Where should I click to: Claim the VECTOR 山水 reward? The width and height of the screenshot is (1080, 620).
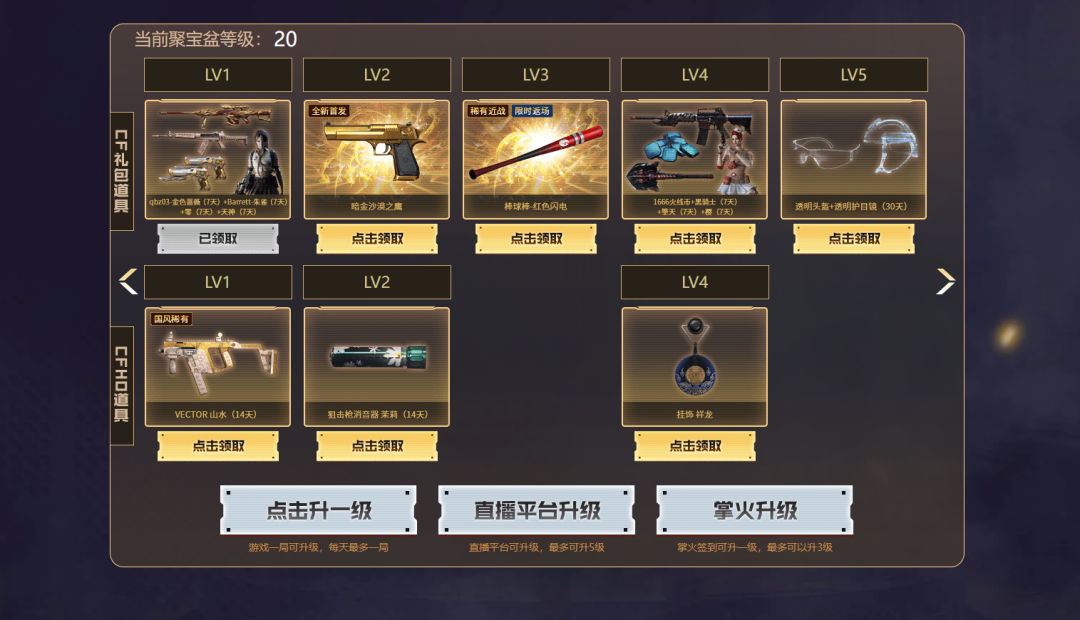218,446
